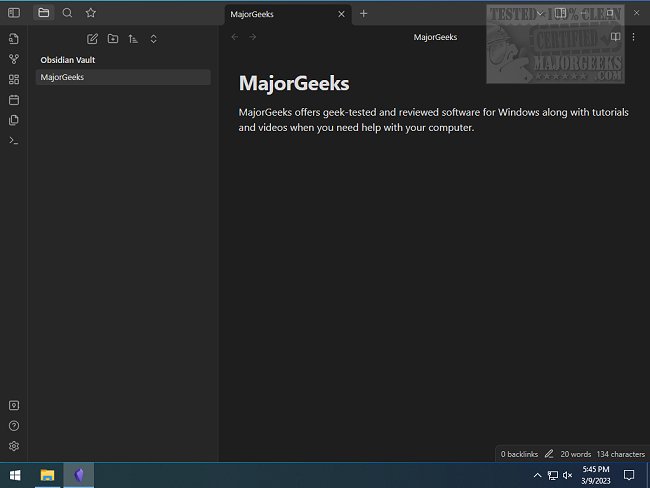Click 20 words count in status bar
Screen dimensions: 650x488
pos(575,454)
